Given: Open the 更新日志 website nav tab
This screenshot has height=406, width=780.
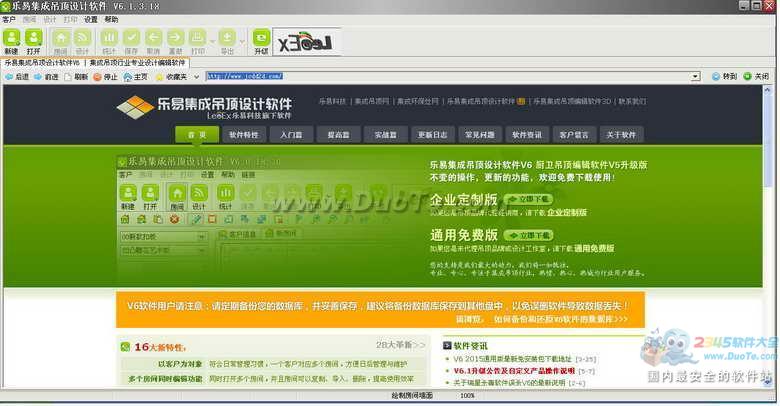Looking at the screenshot, I should [432, 135].
